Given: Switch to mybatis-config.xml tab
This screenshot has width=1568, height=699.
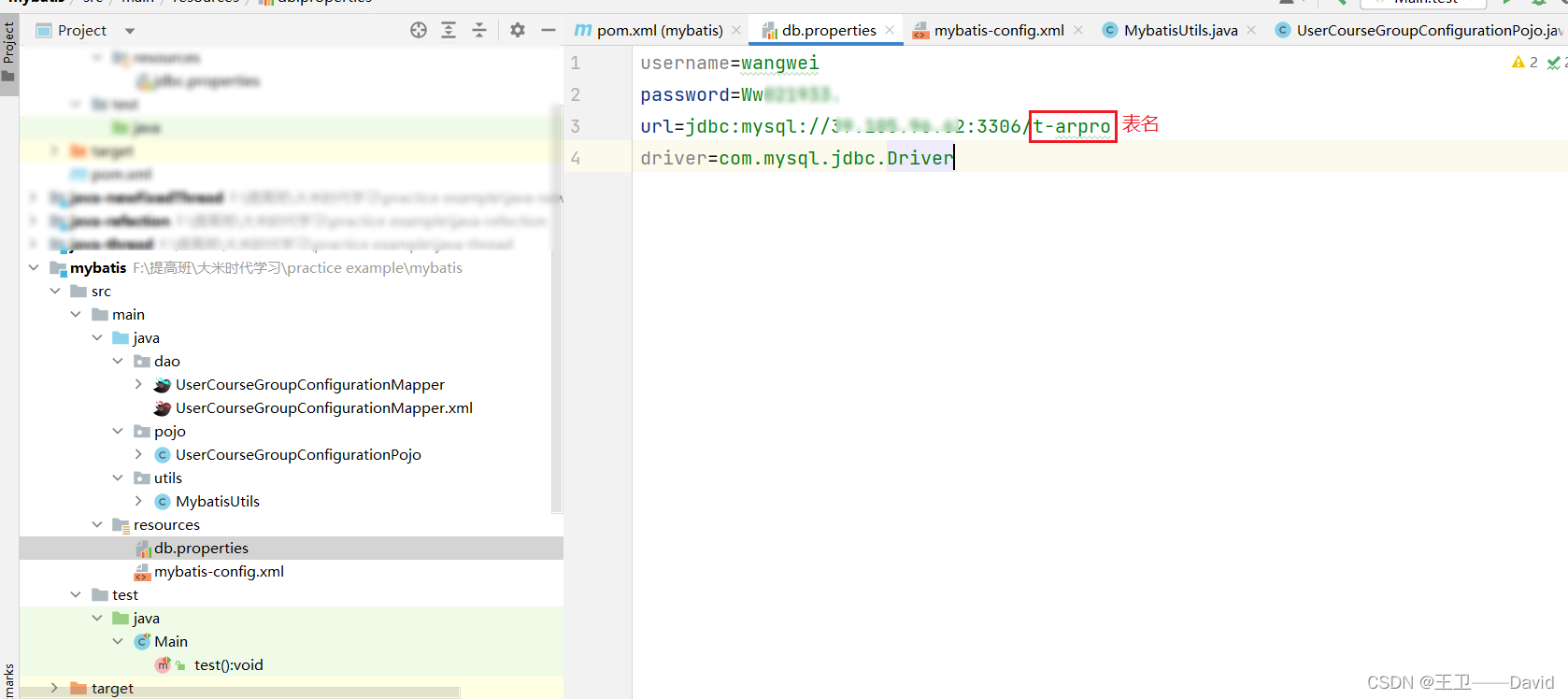Looking at the screenshot, I should (x=998, y=30).
